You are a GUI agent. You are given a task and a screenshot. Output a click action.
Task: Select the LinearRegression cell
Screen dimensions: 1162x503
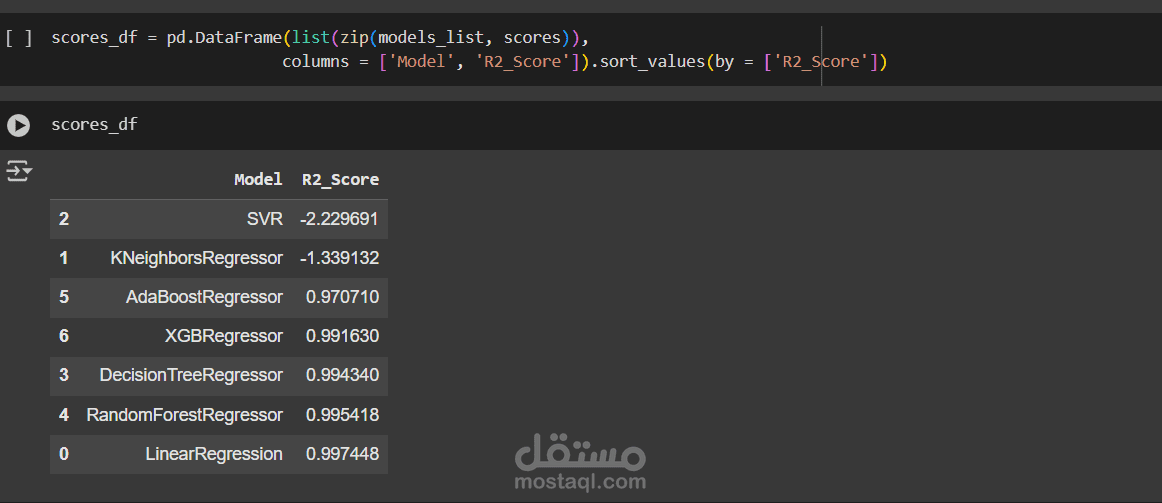(x=213, y=454)
